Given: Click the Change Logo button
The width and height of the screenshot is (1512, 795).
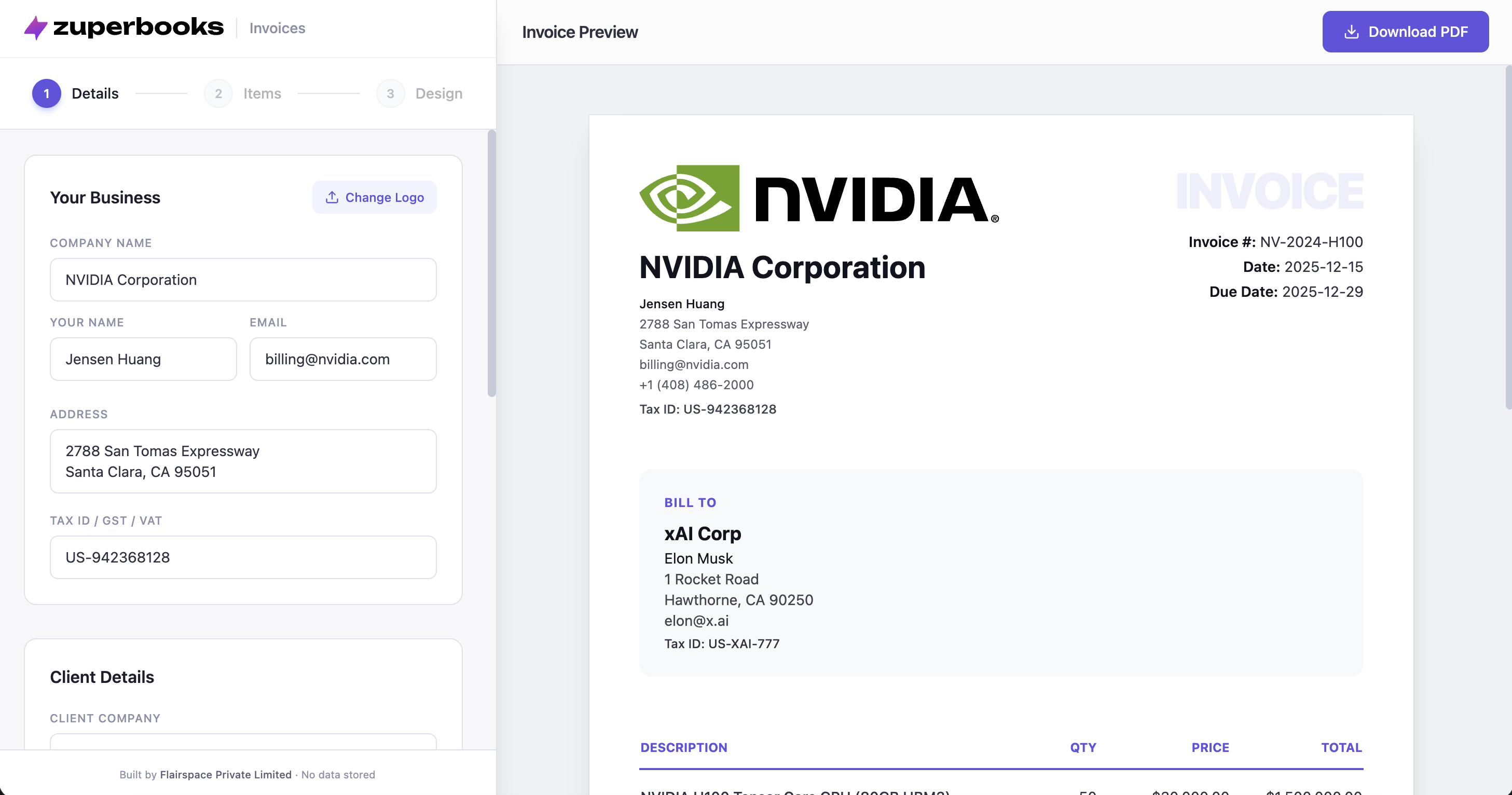Looking at the screenshot, I should pyautogui.click(x=374, y=197).
